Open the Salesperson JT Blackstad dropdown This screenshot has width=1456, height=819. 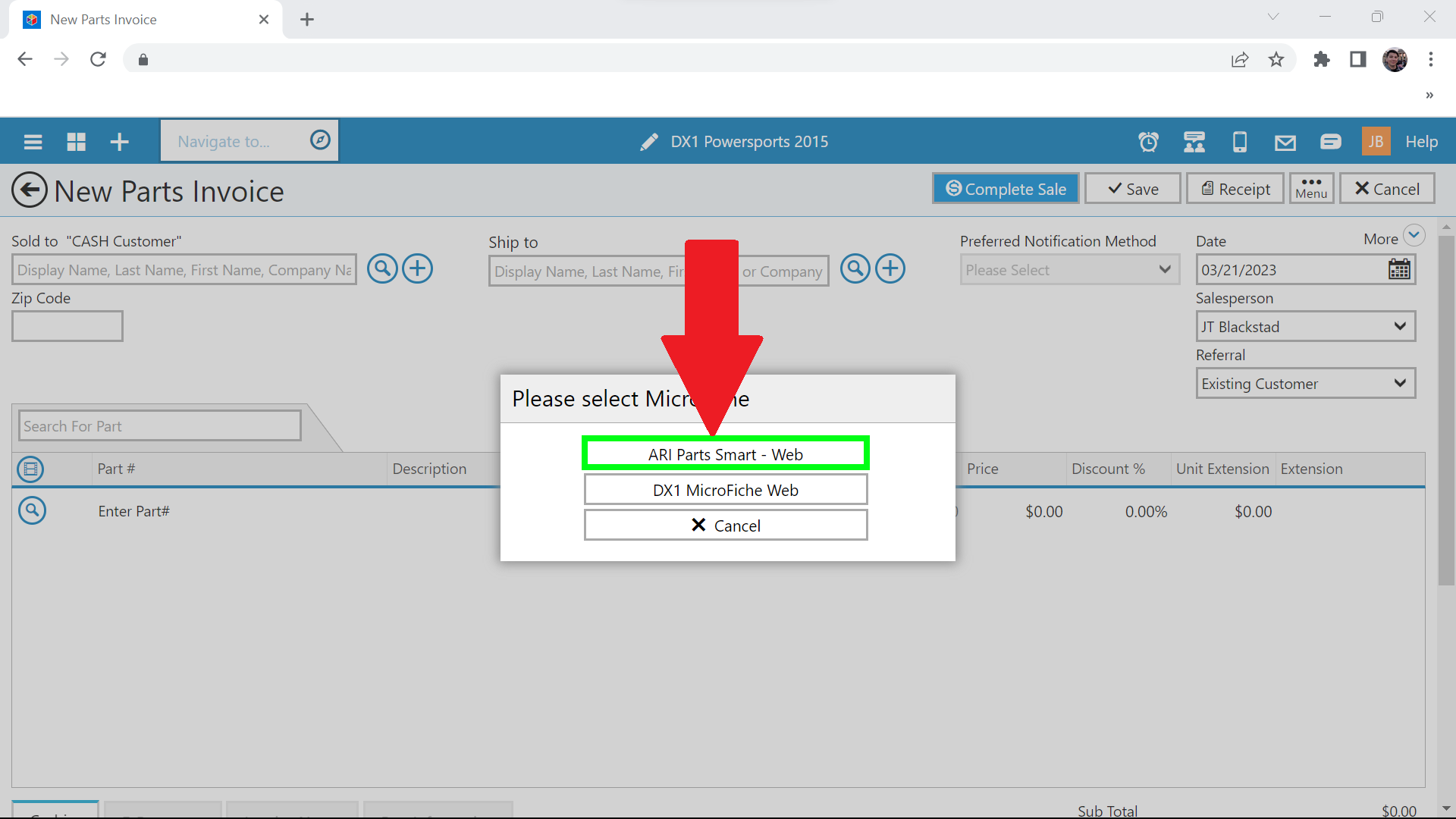pyautogui.click(x=1305, y=327)
